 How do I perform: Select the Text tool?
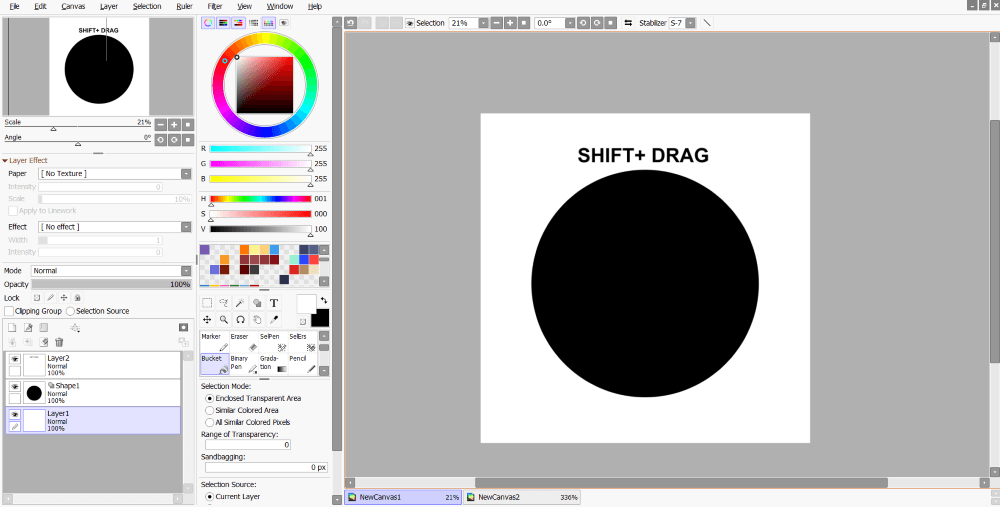(x=274, y=303)
